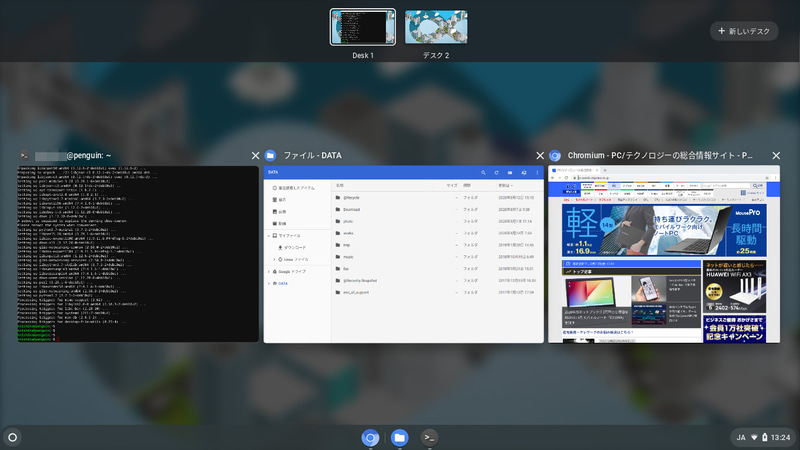Open Chromium from the shelf
This screenshot has height=450, width=800.
[370, 437]
